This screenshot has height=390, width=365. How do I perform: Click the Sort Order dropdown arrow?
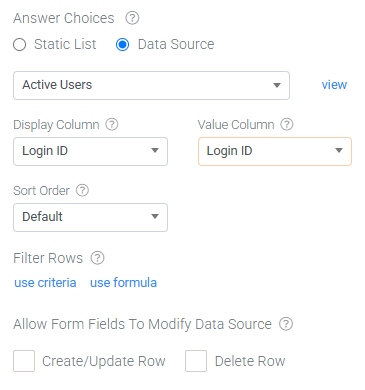(x=155, y=217)
